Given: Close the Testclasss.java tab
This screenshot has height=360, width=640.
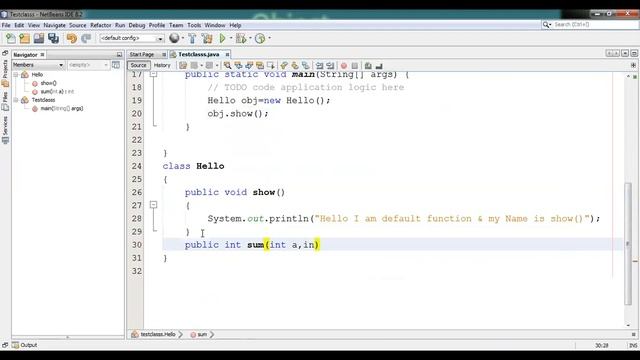Looking at the screenshot, I should (227, 54).
